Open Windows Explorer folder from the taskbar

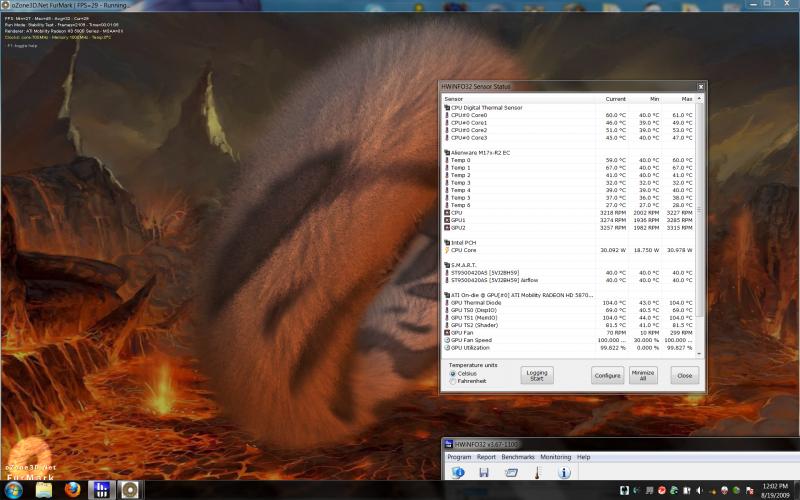[x=44, y=490]
